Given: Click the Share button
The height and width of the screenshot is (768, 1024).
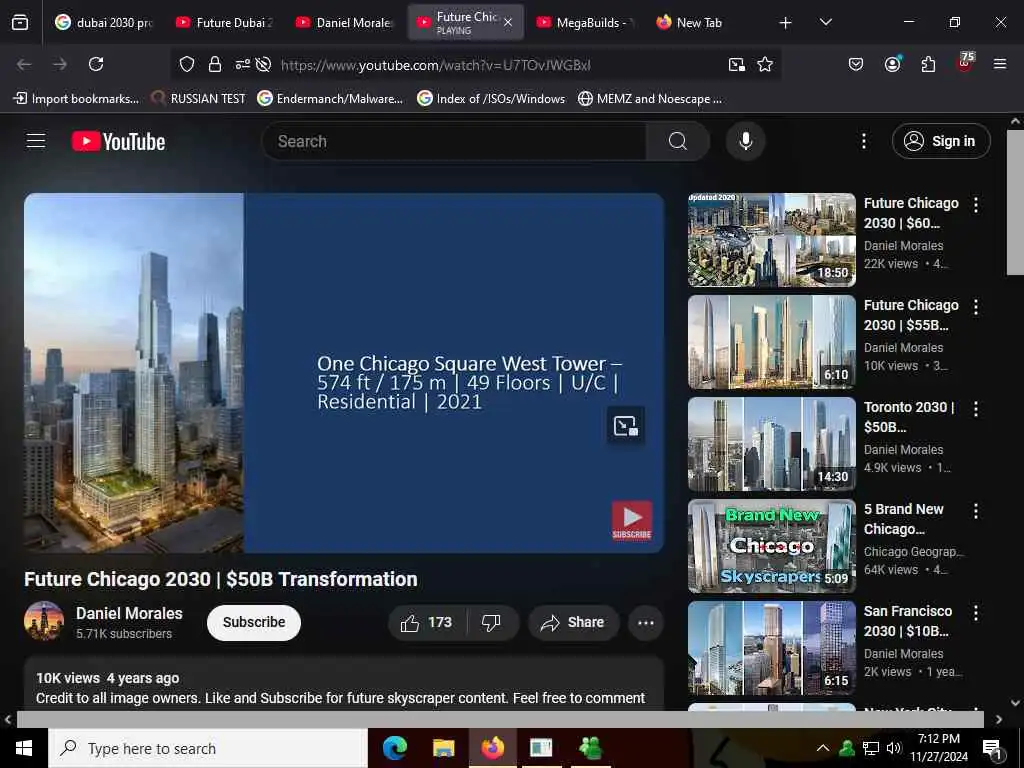Looking at the screenshot, I should click(x=573, y=622).
